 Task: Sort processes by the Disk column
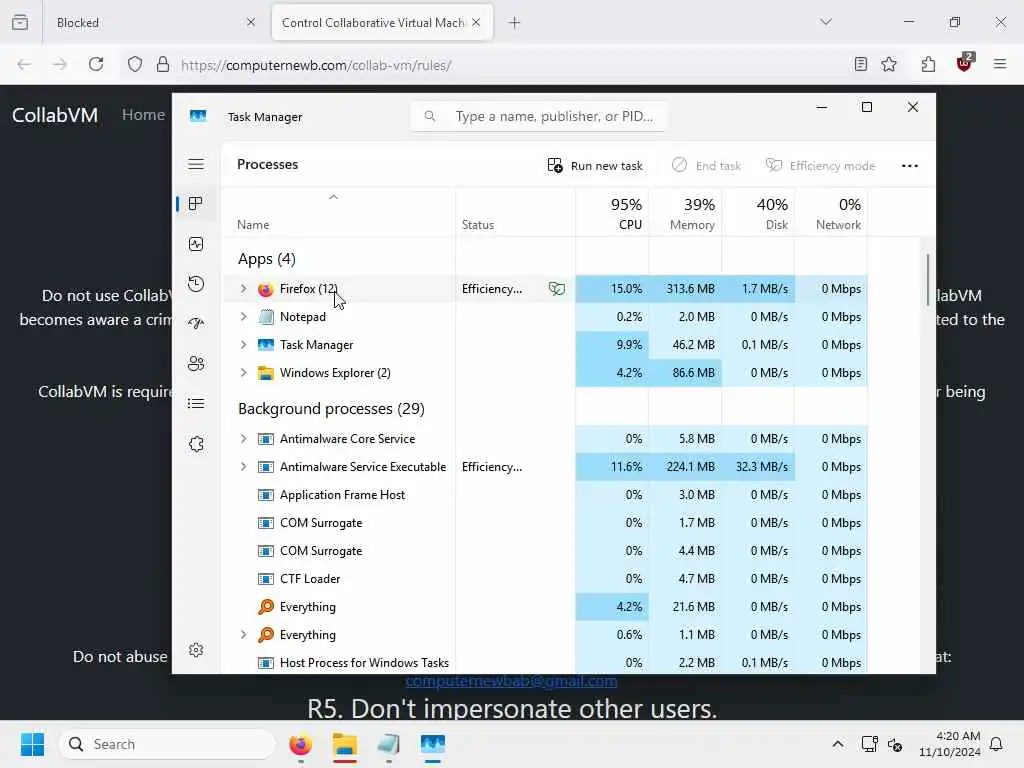pyautogui.click(x=758, y=214)
